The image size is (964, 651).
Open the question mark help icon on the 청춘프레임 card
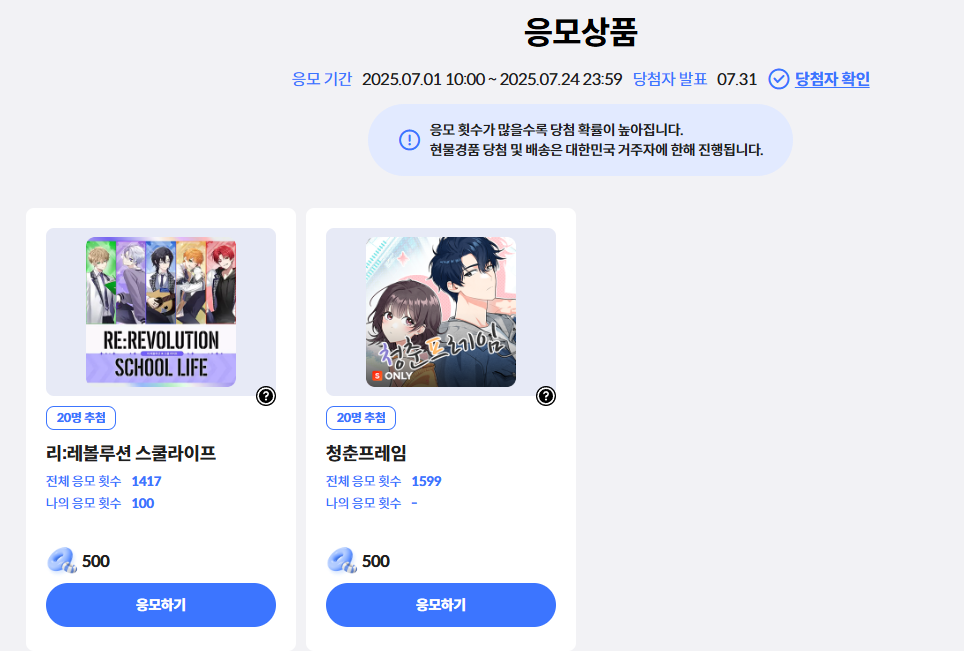pos(545,396)
